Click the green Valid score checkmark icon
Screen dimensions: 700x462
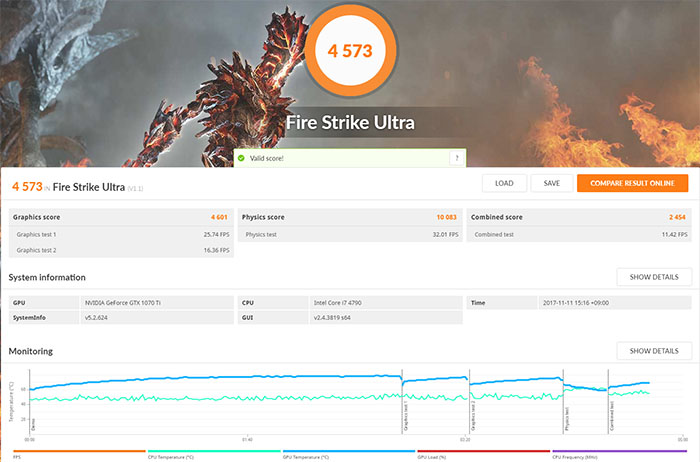pos(241,158)
